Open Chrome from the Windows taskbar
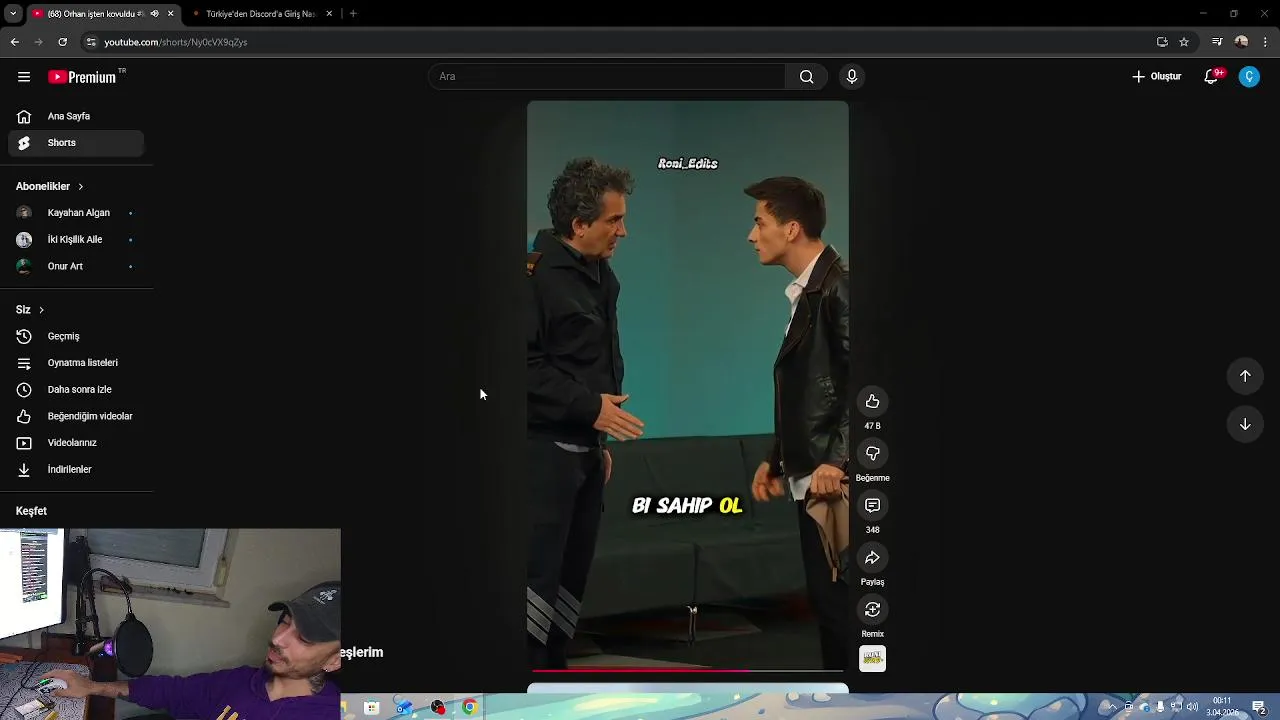The width and height of the screenshot is (1280, 720). [x=469, y=707]
